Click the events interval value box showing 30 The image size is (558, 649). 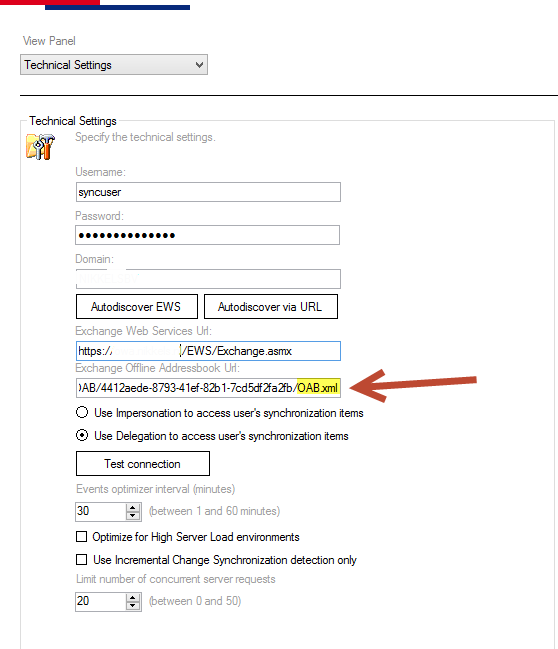click(x=101, y=511)
